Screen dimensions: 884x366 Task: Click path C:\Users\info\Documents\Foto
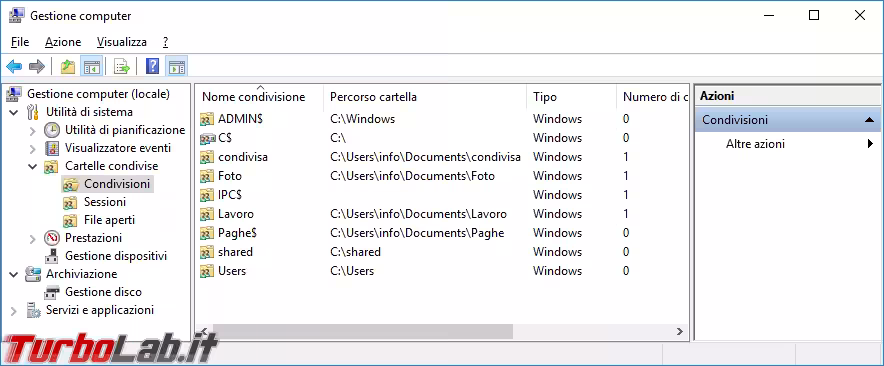tap(412, 176)
